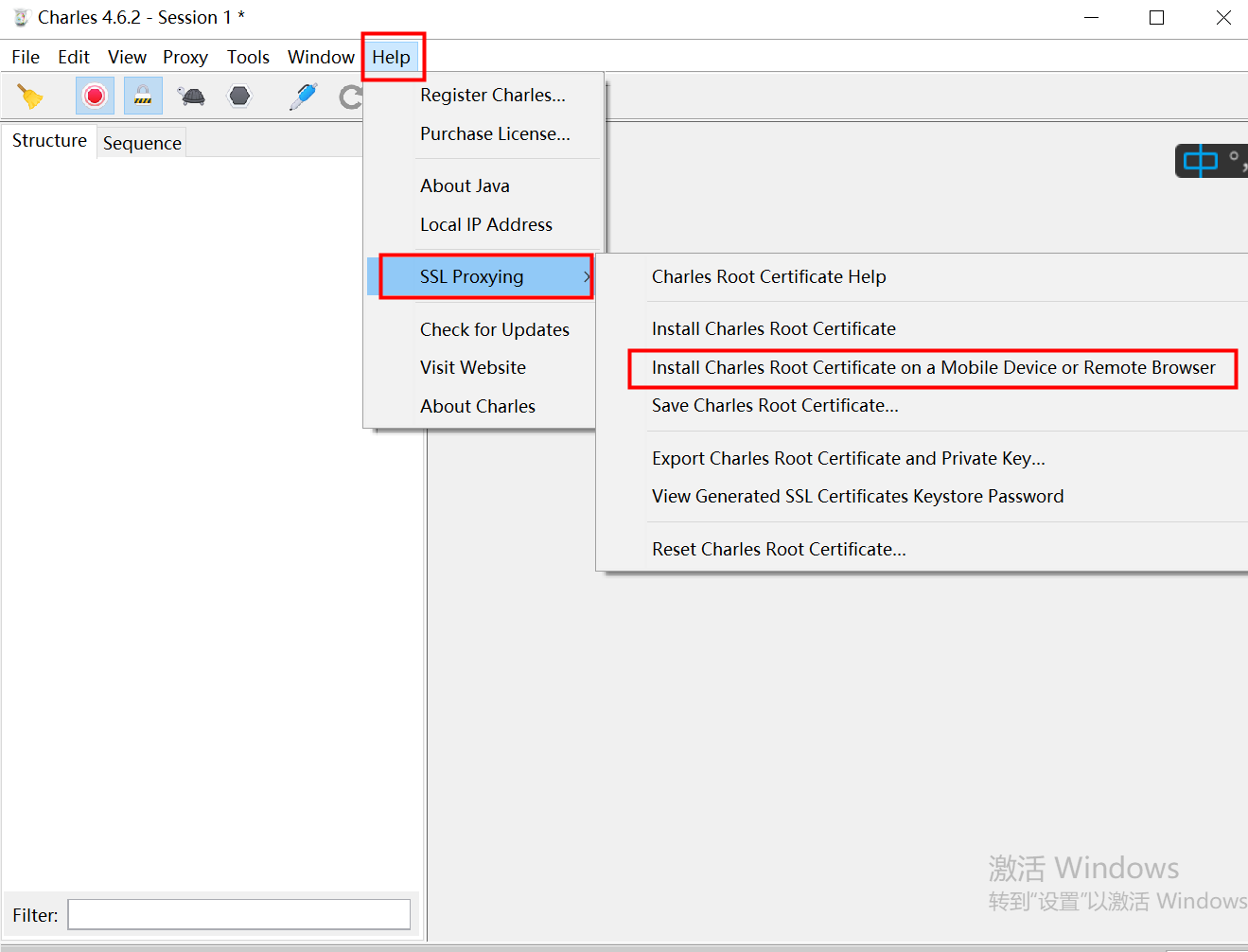Toggle throttling turtle icon
Viewport: 1248px width, 952px height.
pyautogui.click(x=192, y=96)
